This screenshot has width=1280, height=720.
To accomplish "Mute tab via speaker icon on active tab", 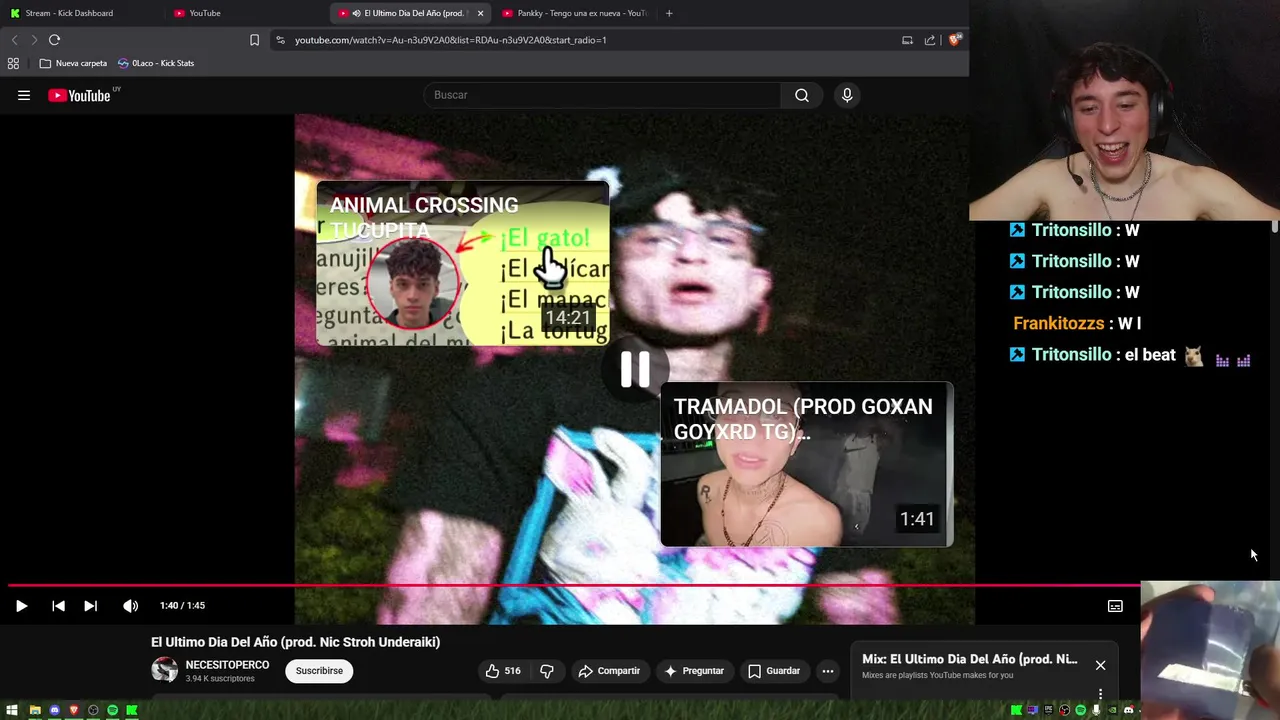I will [356, 13].
